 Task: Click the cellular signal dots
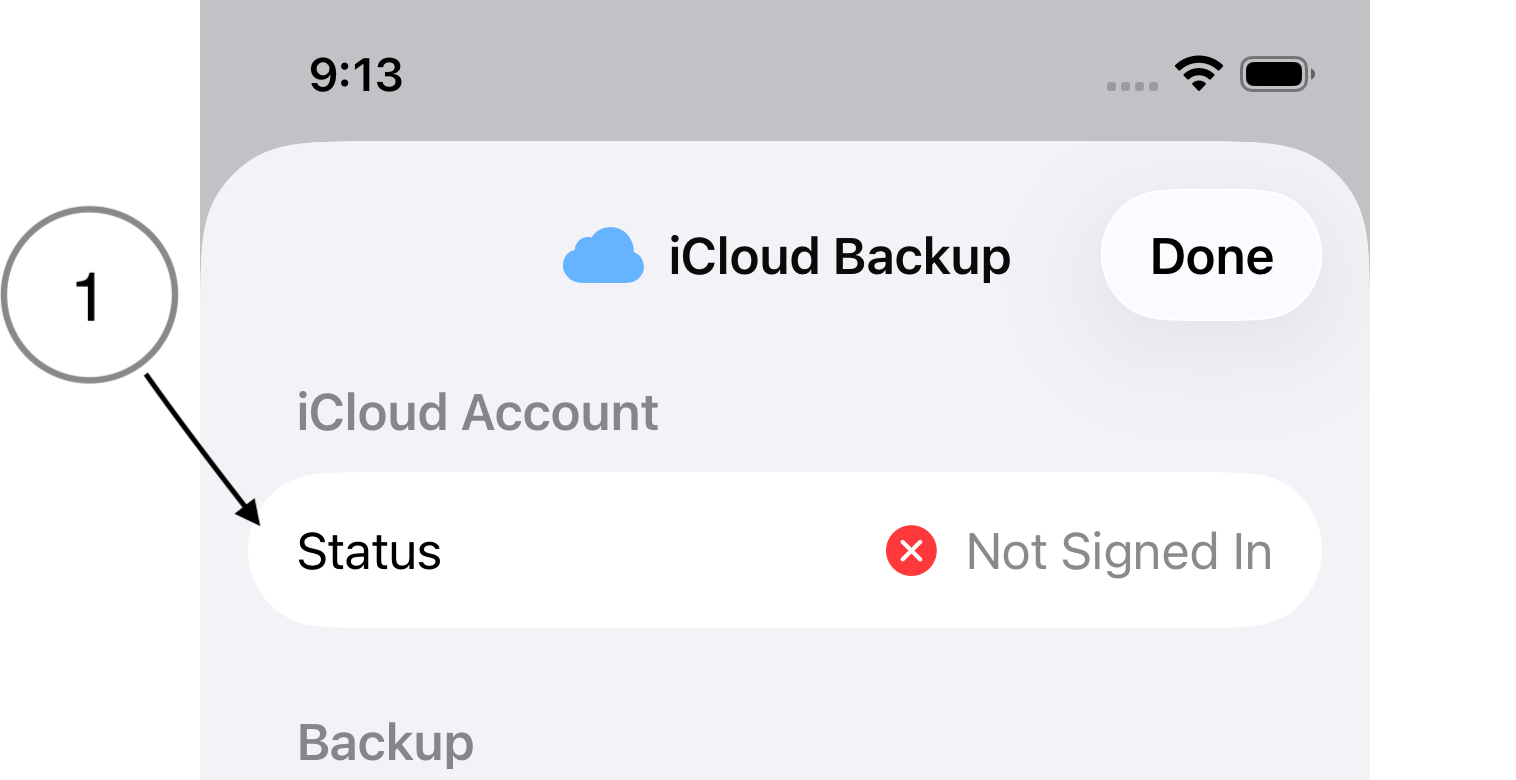point(1132,86)
